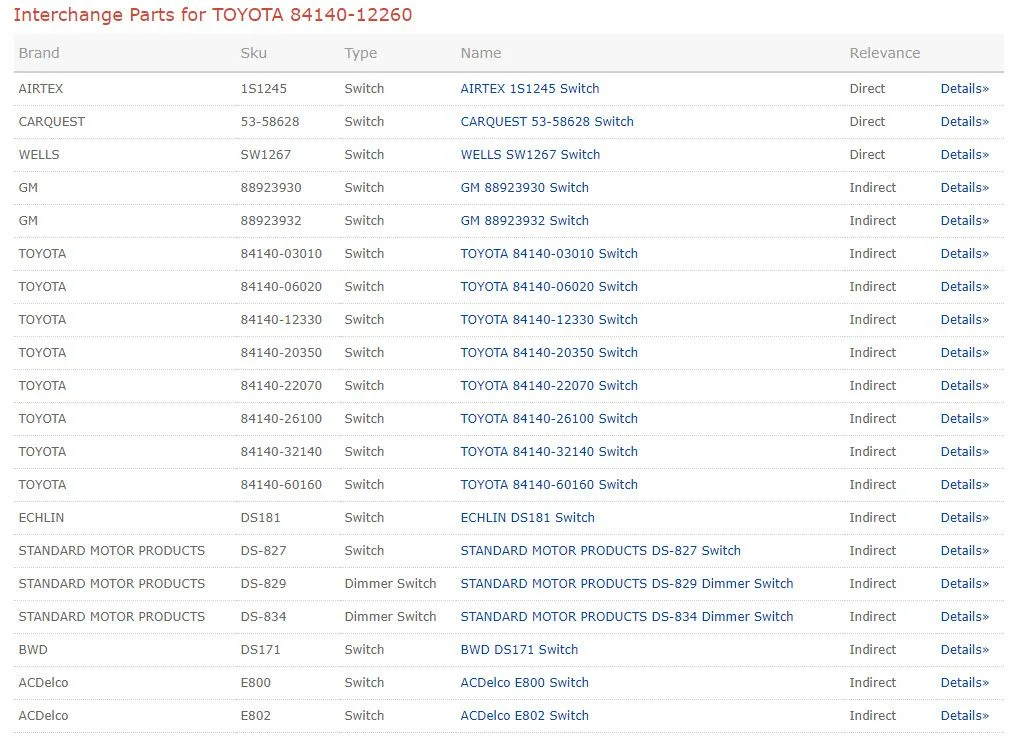View Details for the TOYOTA 84140-06020 row
Viewport: 1020px width, 746px height.
point(965,287)
